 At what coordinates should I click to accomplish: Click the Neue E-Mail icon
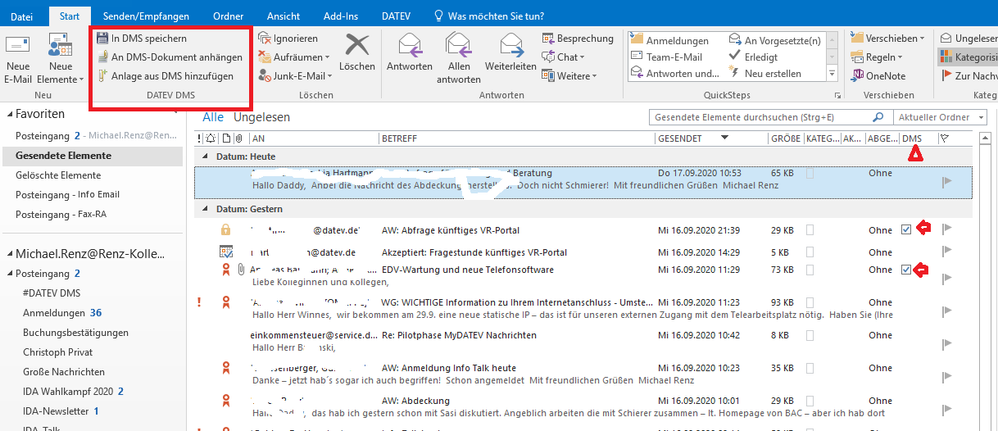[x=17, y=45]
